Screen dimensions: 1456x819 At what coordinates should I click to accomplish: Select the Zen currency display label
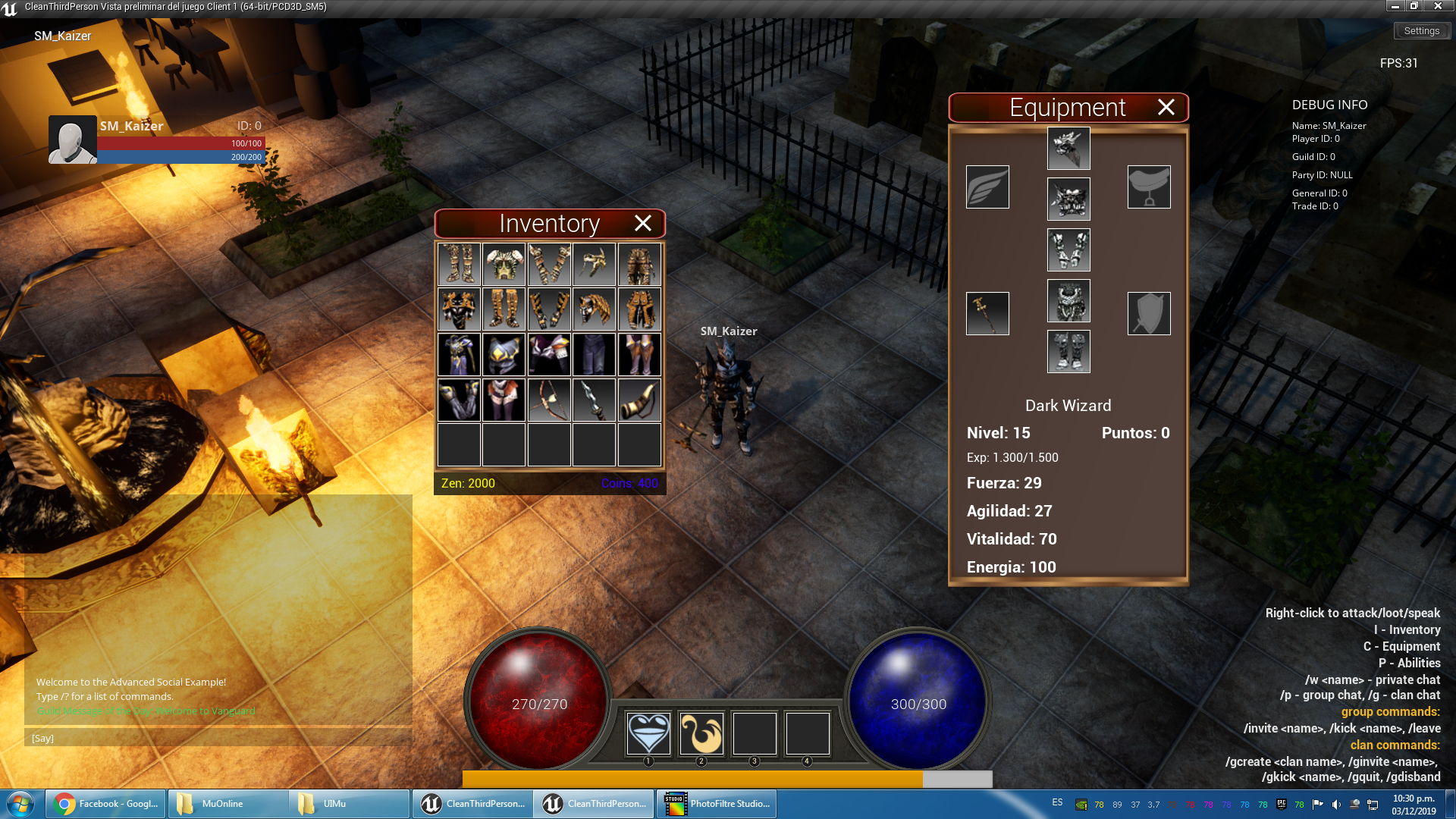pos(468,483)
